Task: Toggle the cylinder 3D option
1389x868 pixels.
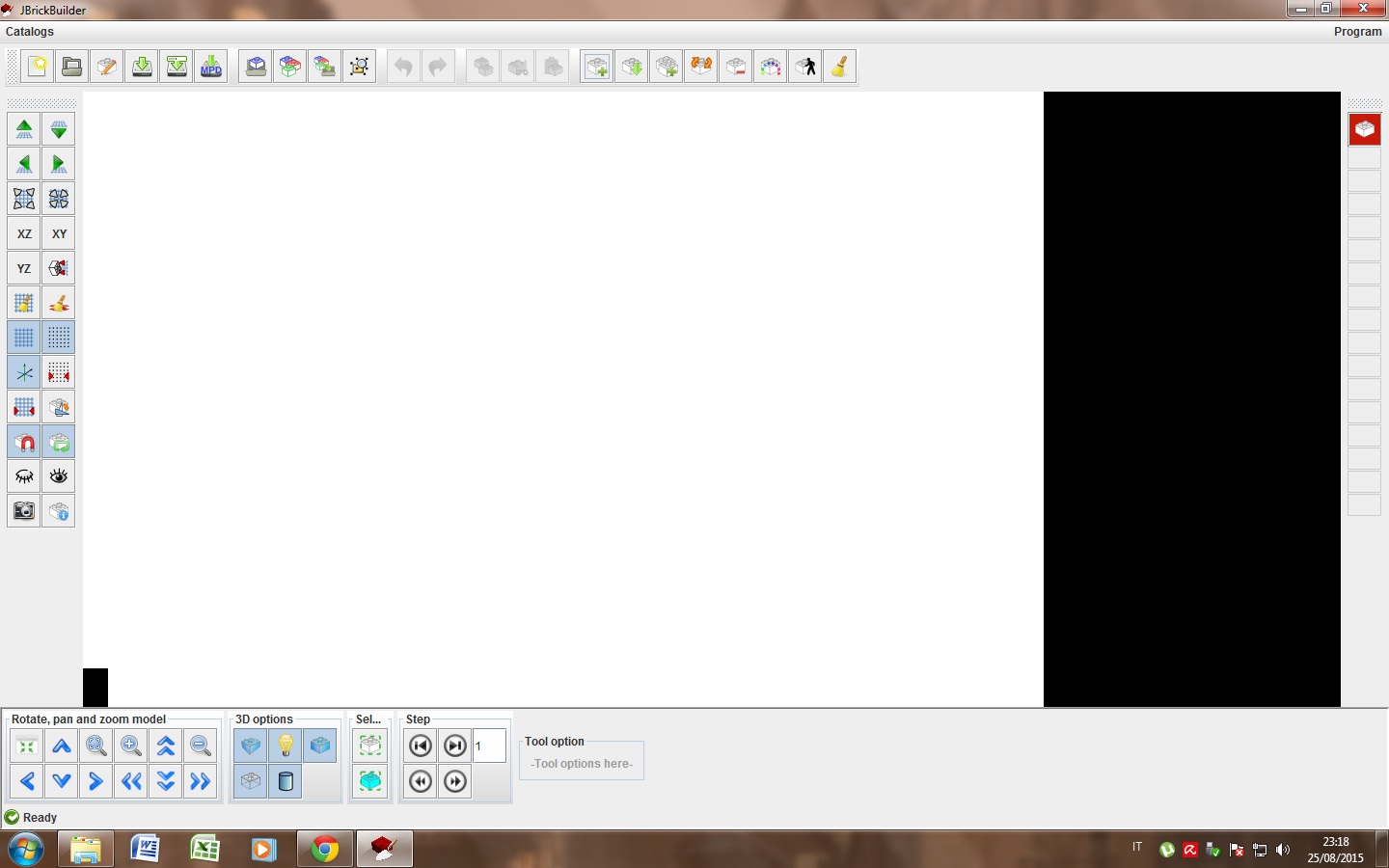Action: coord(286,781)
